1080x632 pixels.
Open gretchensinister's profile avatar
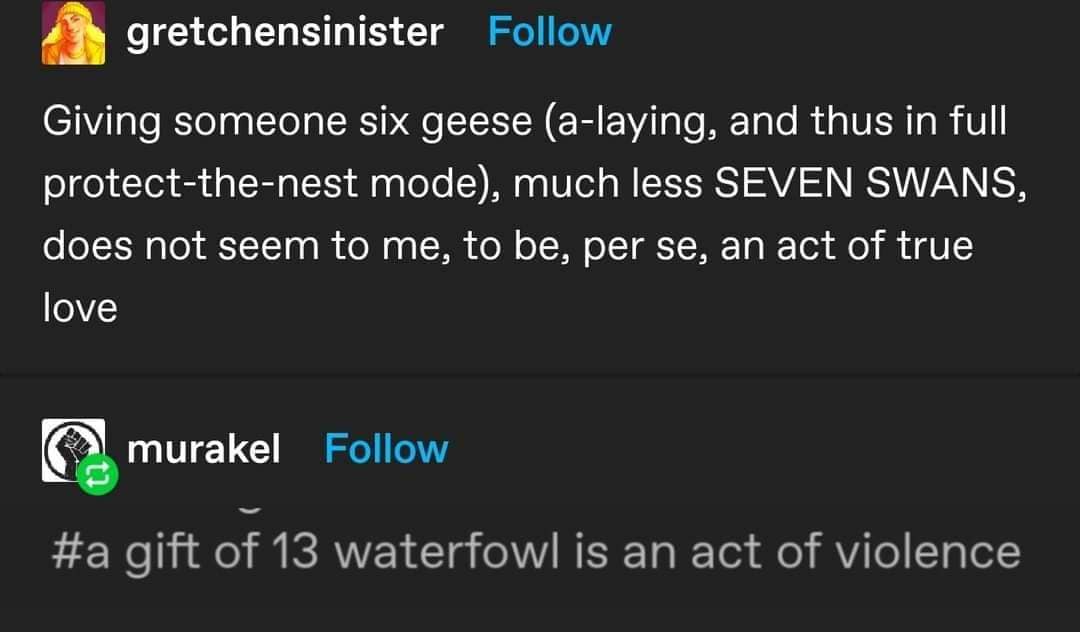point(72,33)
